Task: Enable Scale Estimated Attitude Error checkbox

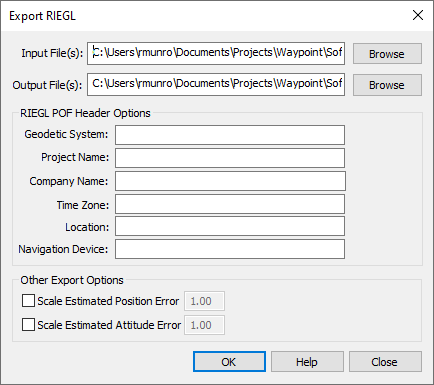Action: tap(28, 325)
